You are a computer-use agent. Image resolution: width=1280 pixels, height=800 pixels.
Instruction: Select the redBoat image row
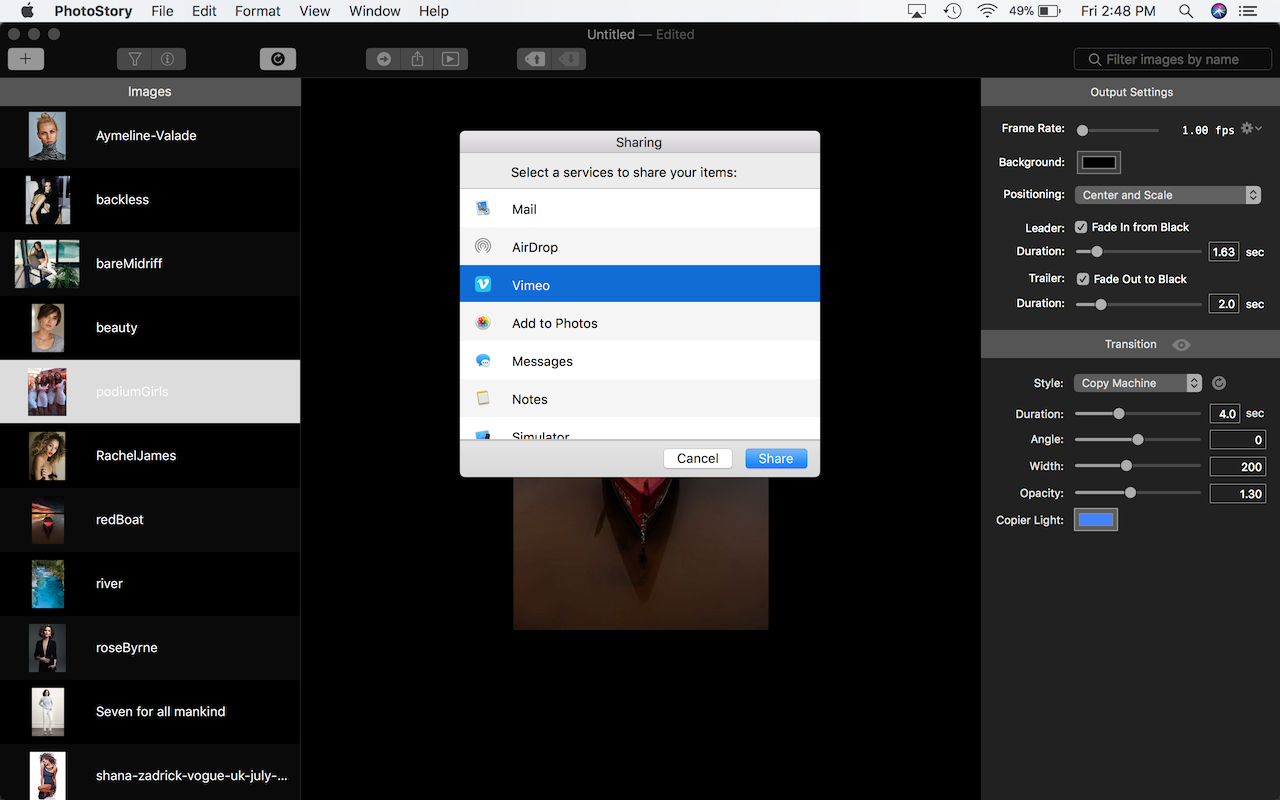150,520
